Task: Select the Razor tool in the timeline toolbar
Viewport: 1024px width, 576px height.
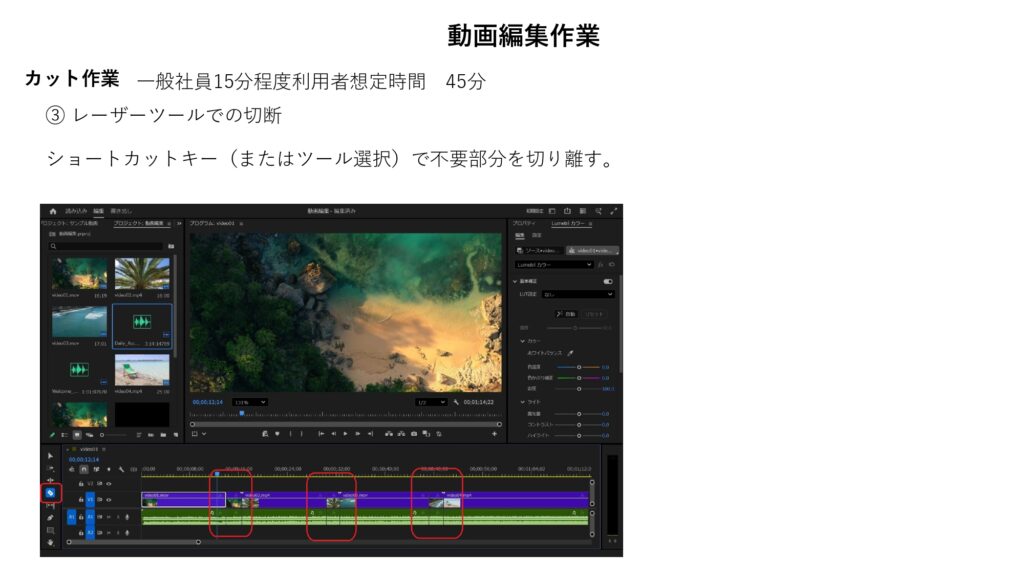Action: 50,493
